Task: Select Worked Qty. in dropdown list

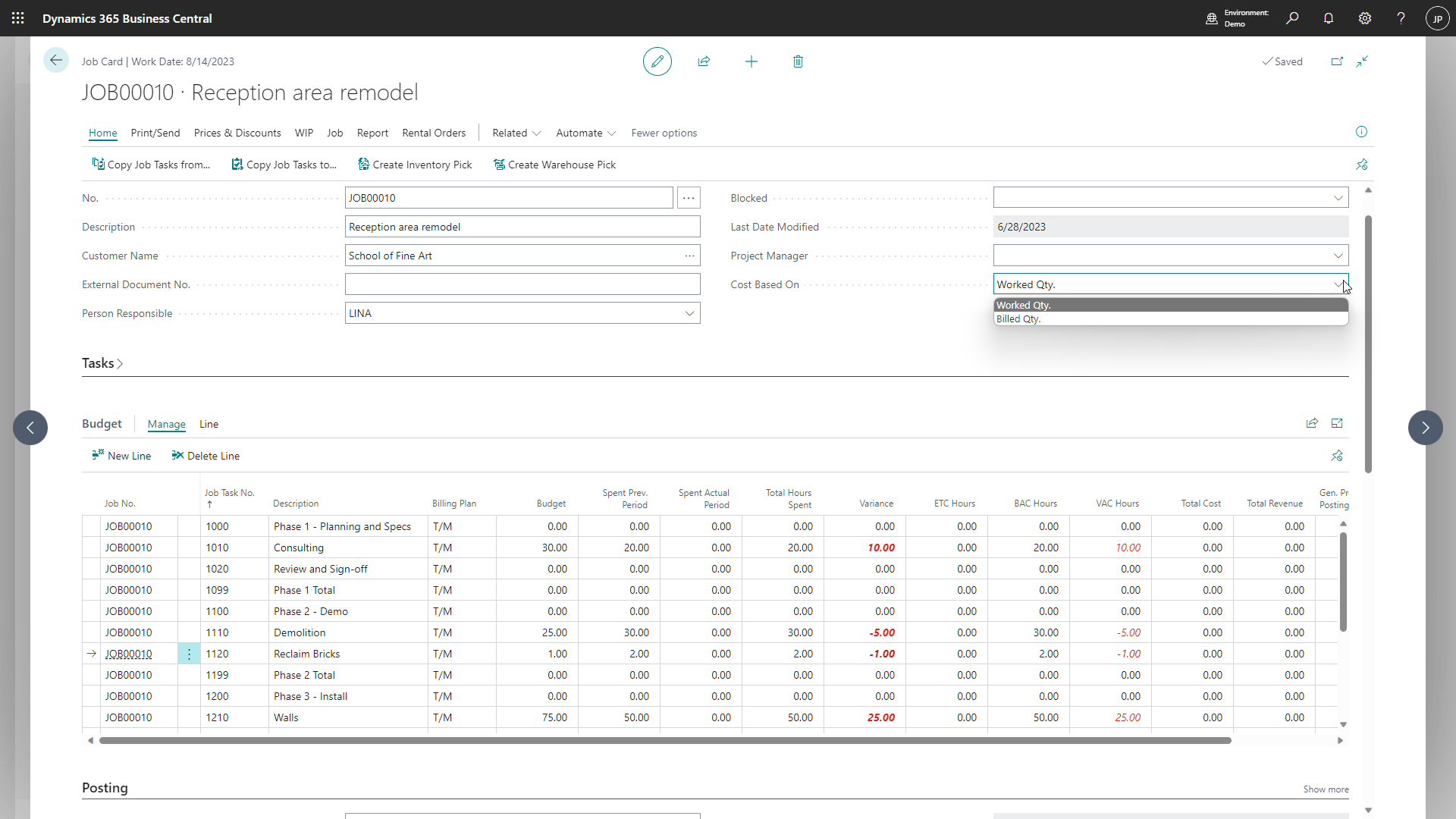Action: click(x=1171, y=305)
